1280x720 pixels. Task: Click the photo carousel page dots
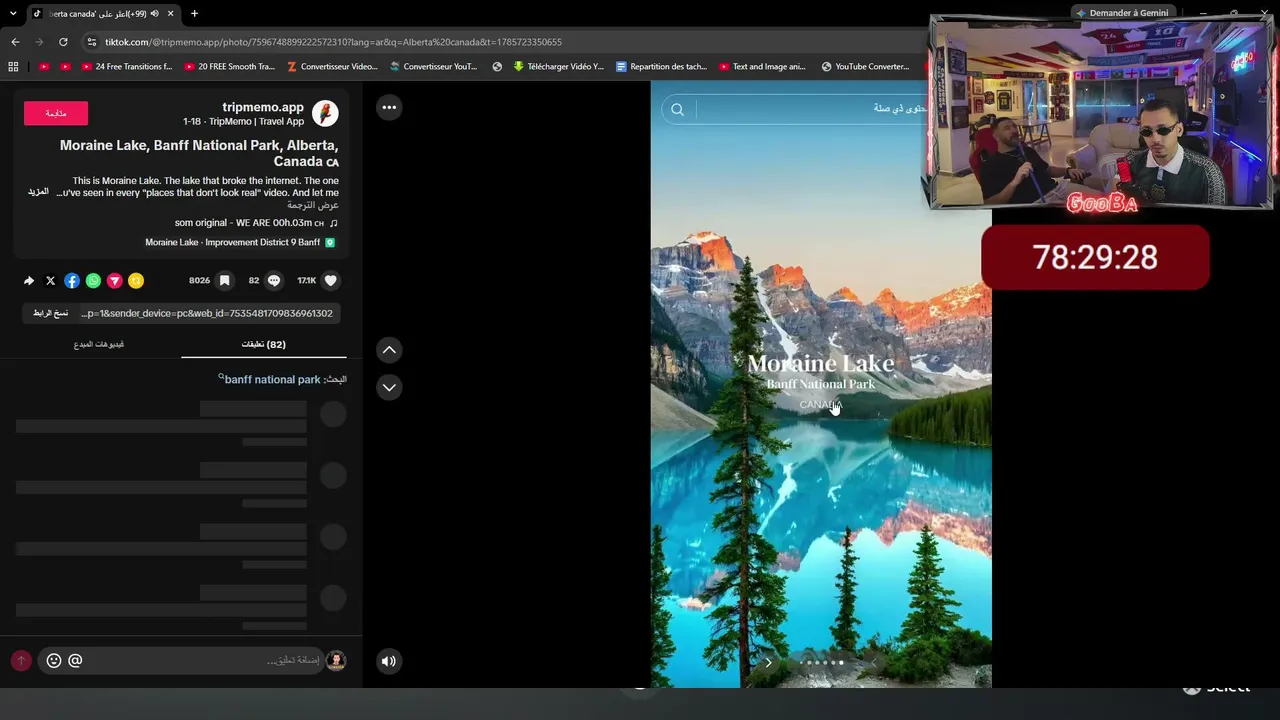click(821, 662)
